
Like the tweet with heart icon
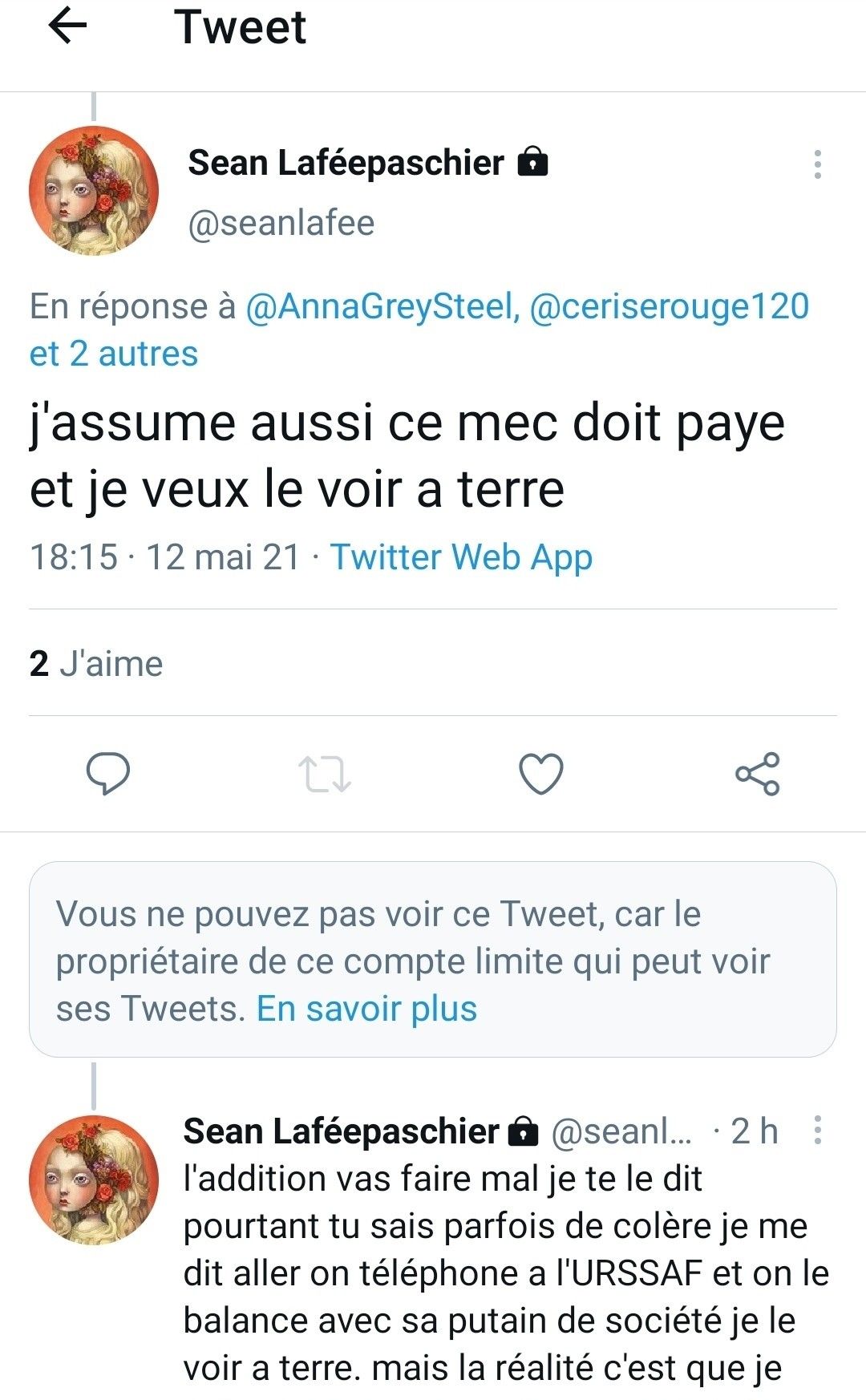click(541, 774)
